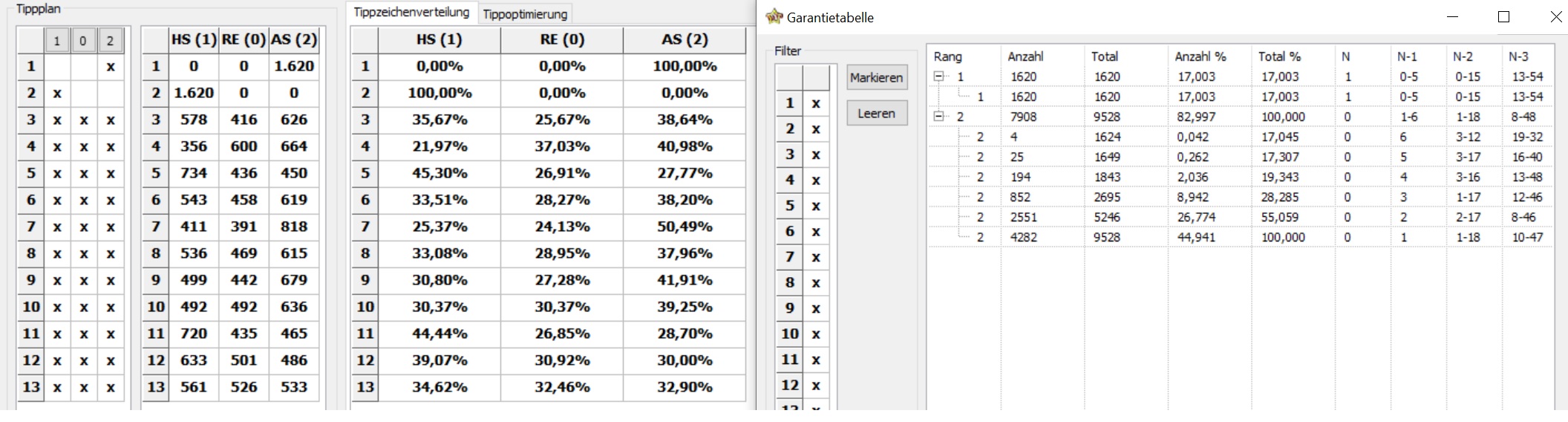Toggle the 1 column header in Tippplan

click(x=56, y=41)
